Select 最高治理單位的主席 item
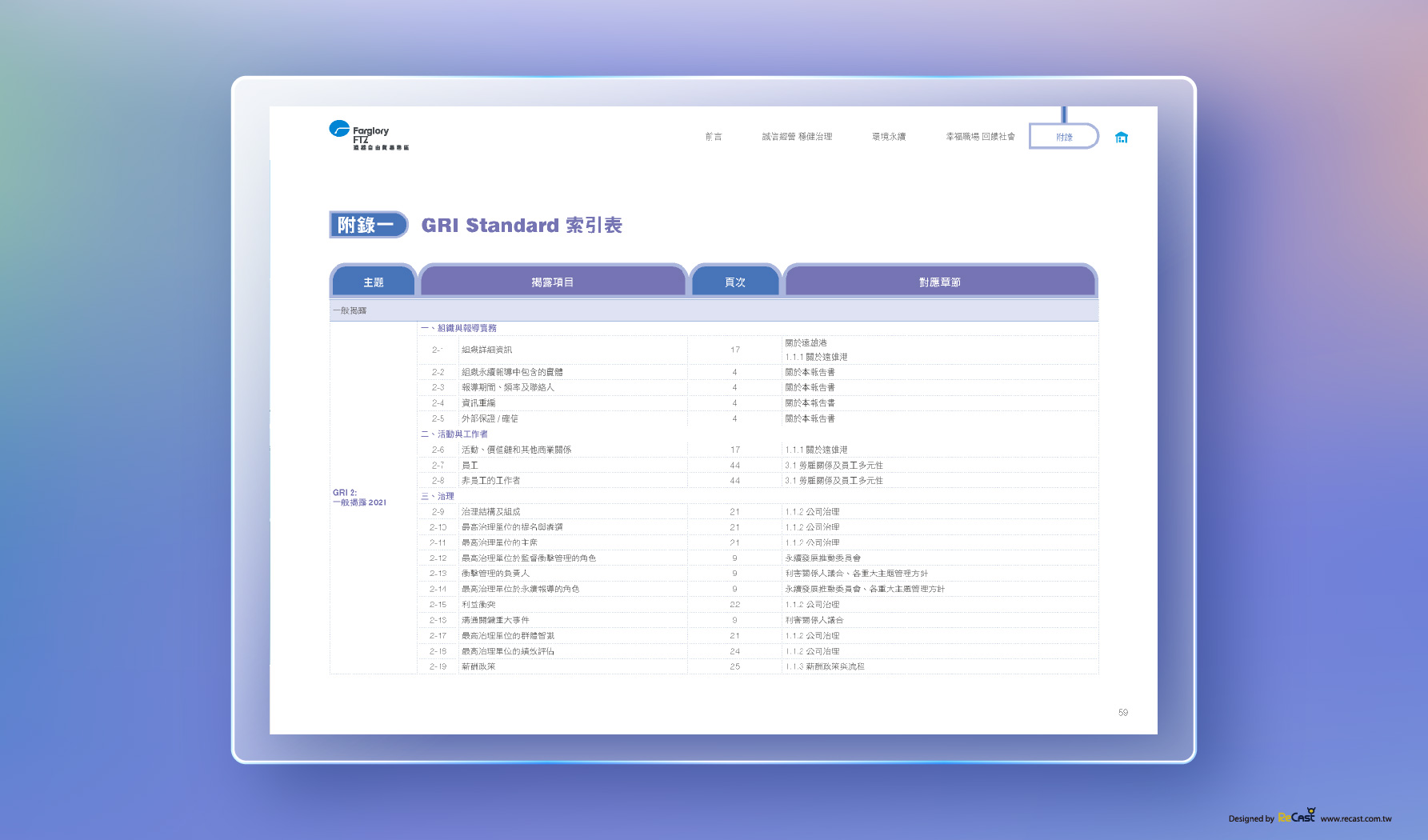1428x840 pixels. coord(499,542)
